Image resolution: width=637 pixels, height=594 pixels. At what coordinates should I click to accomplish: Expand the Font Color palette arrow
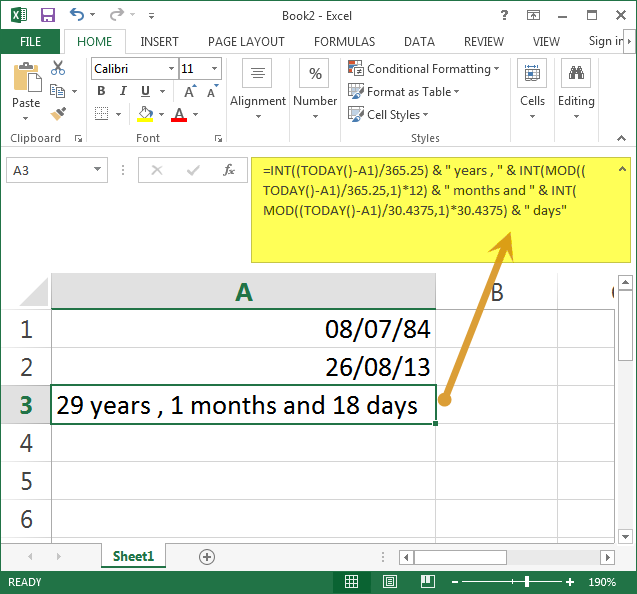point(195,115)
